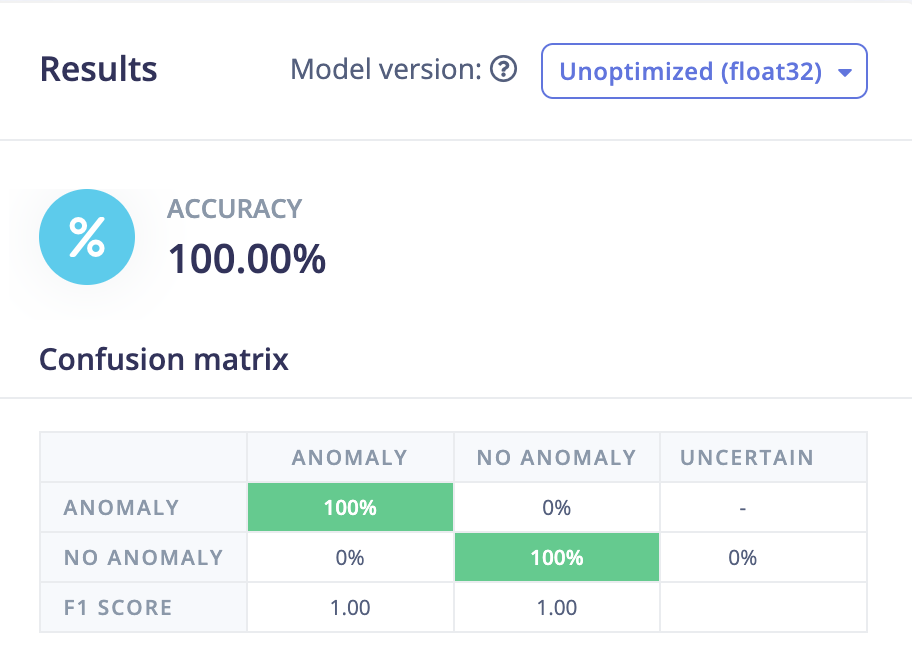Select the green Anomaly-Anomaly 100% cell

350,507
